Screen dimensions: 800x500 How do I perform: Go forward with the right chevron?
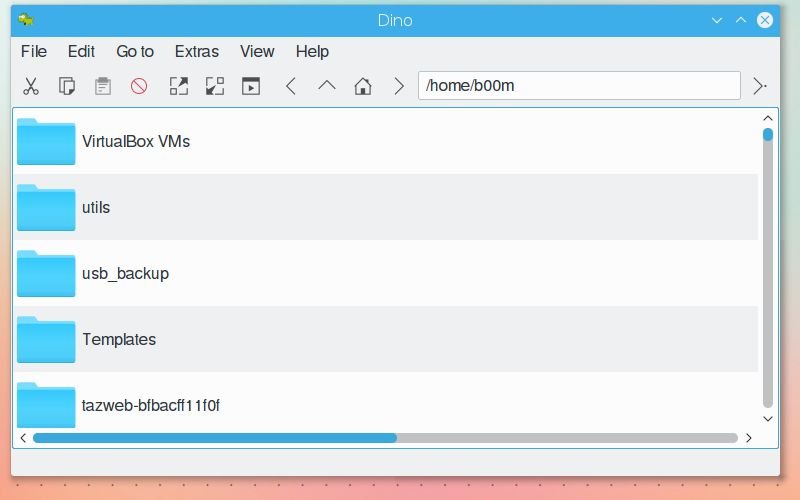click(x=399, y=86)
